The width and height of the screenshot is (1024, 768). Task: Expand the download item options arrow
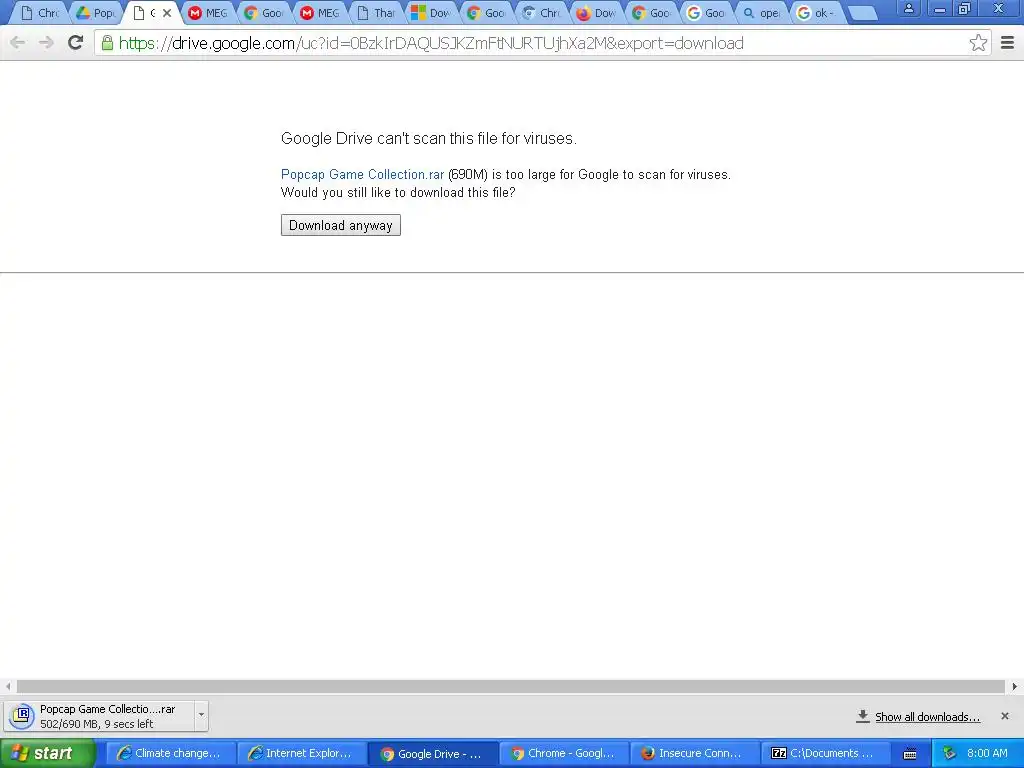(x=201, y=715)
